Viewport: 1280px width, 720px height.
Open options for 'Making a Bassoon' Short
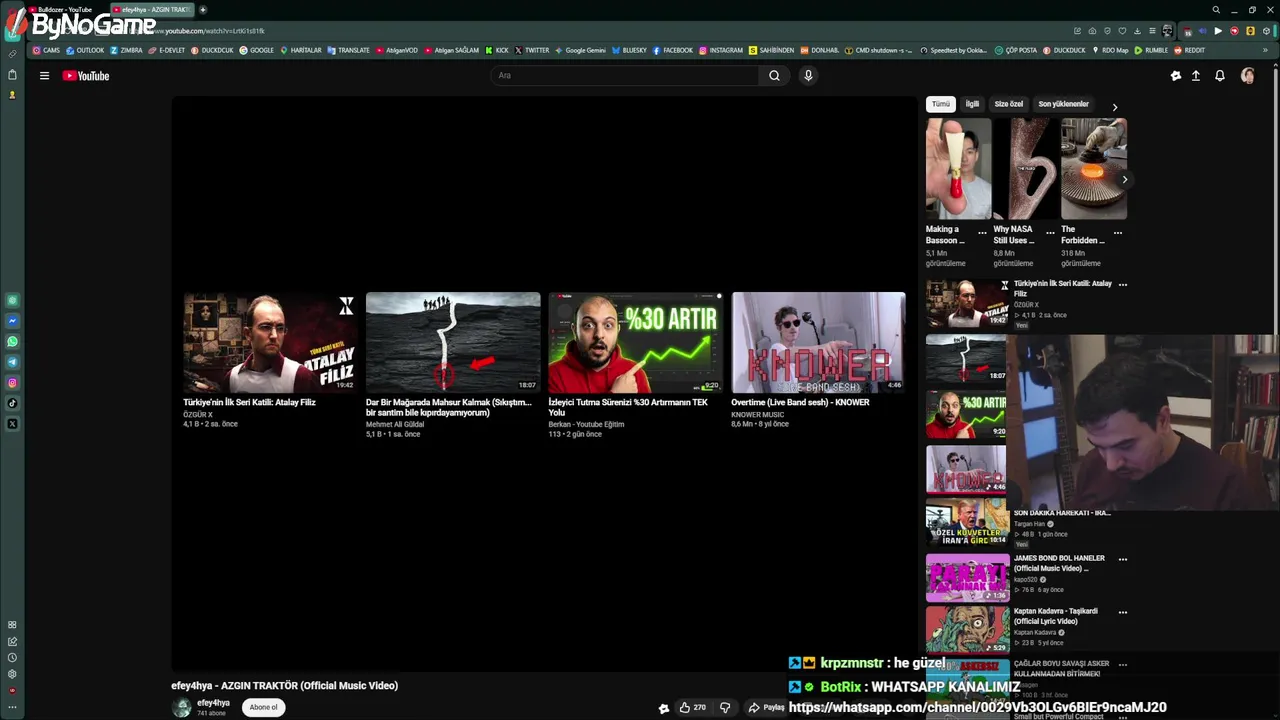[982, 233]
